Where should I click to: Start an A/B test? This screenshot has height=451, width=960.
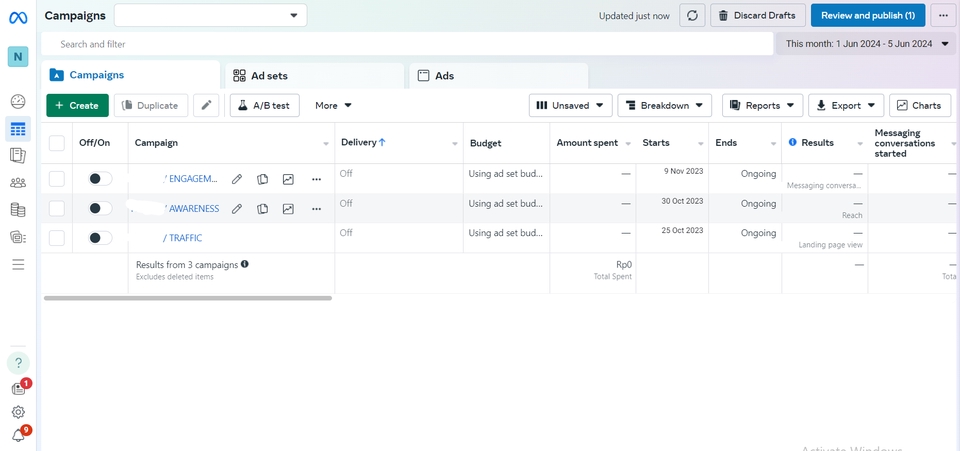tap(264, 105)
